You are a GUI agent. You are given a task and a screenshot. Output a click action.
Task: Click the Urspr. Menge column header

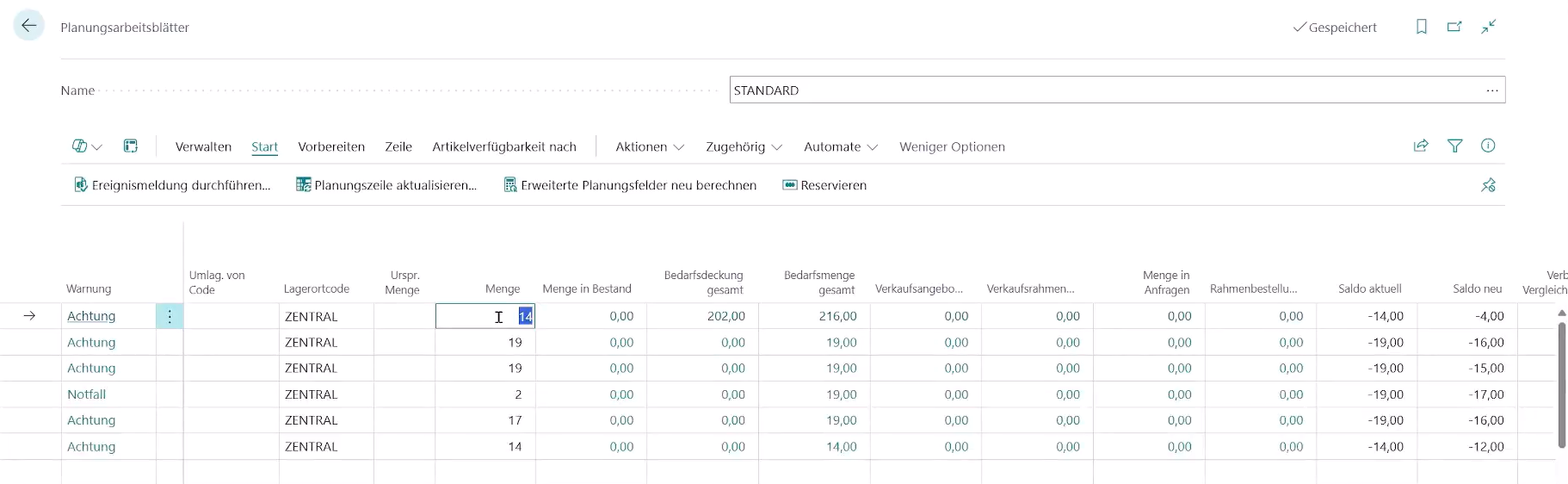coord(403,282)
